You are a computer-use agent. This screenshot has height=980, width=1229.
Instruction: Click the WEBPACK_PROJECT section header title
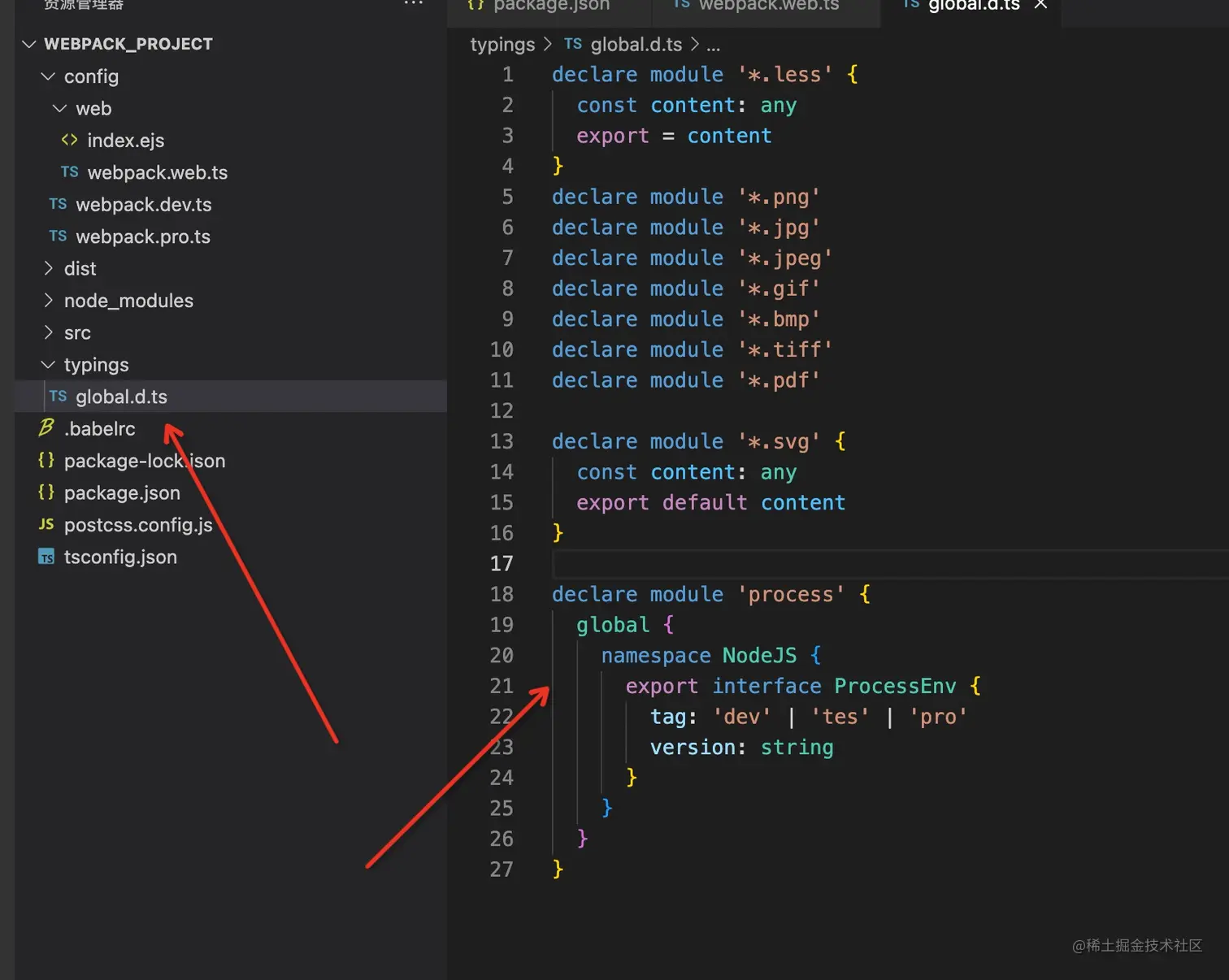pyautogui.click(x=128, y=44)
